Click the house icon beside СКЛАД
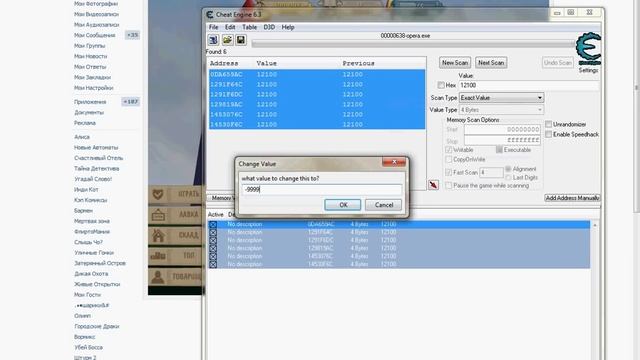 (158, 236)
